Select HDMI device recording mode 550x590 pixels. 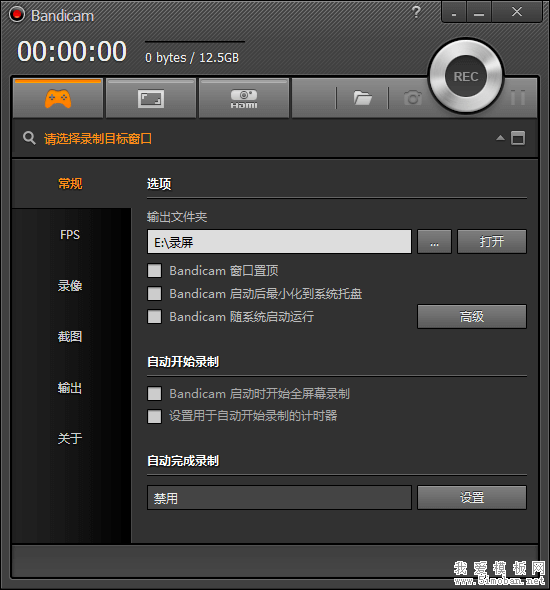pos(244,99)
